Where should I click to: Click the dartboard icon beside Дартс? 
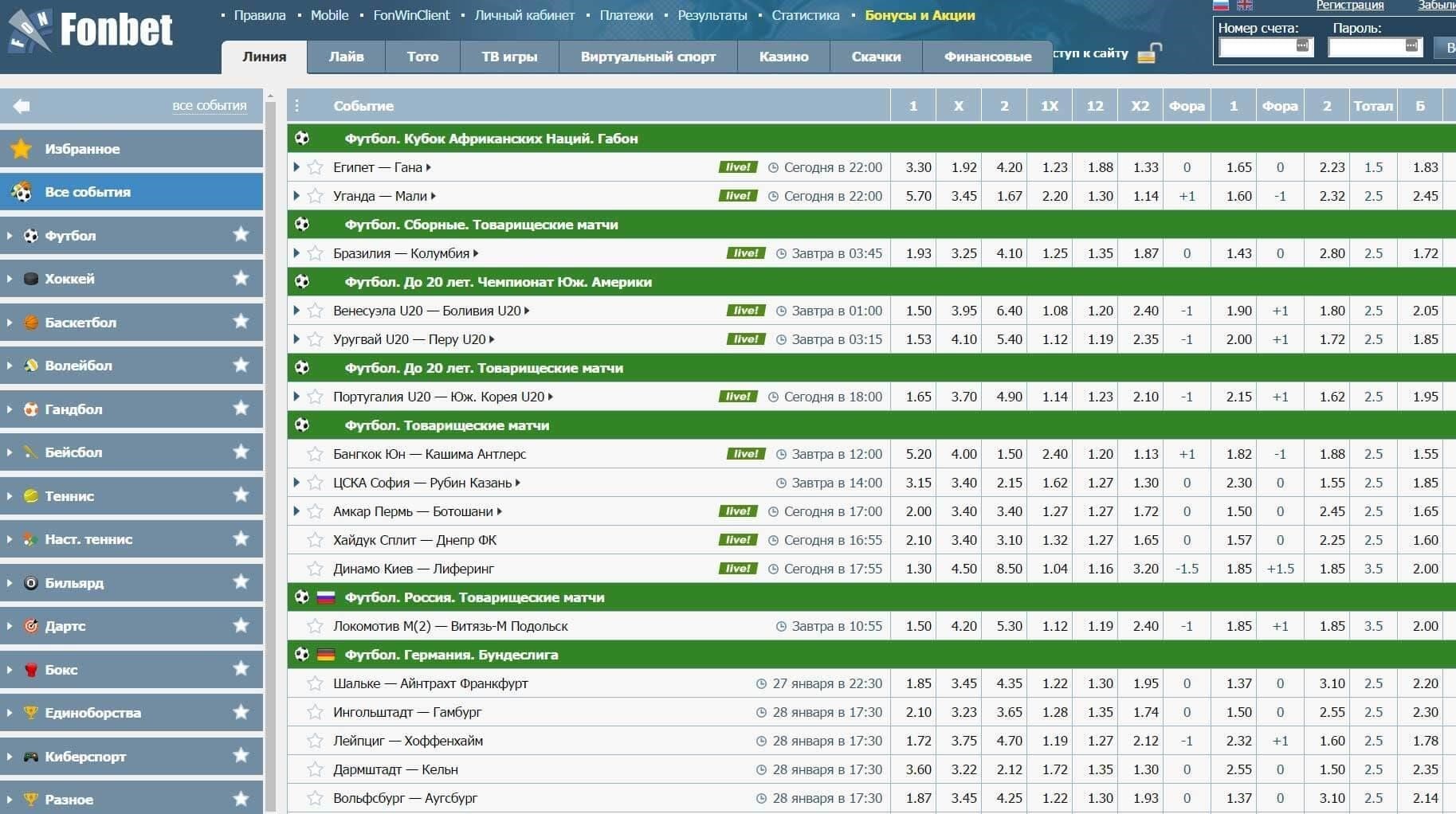[31, 626]
